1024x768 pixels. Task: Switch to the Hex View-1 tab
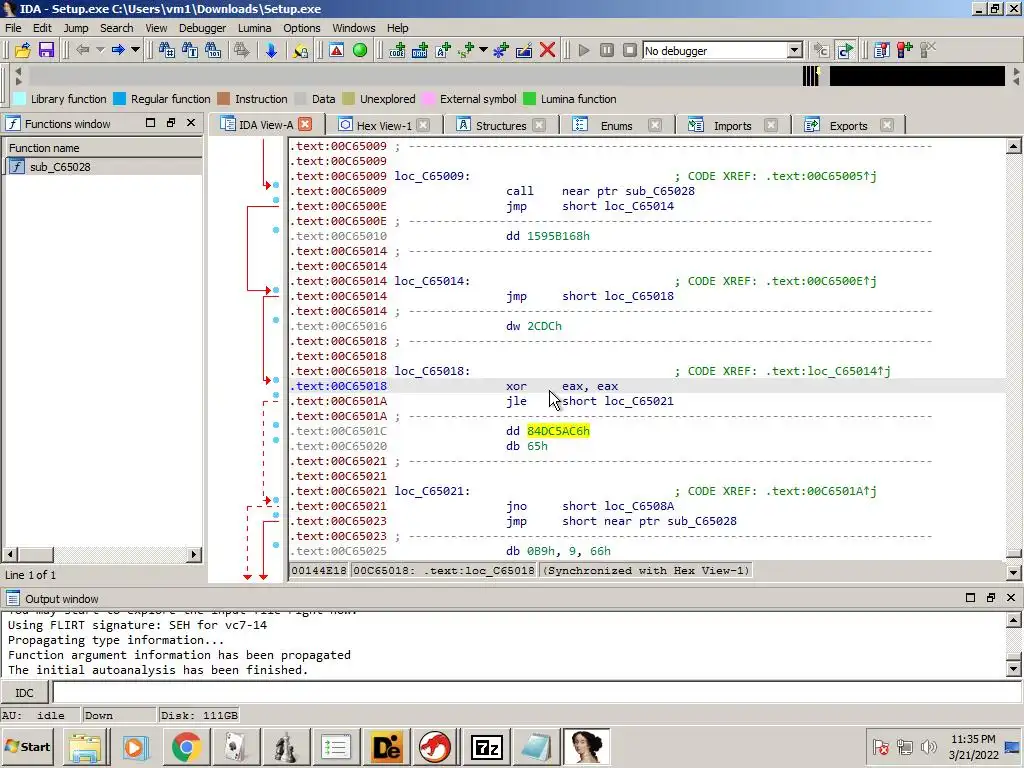click(x=383, y=125)
